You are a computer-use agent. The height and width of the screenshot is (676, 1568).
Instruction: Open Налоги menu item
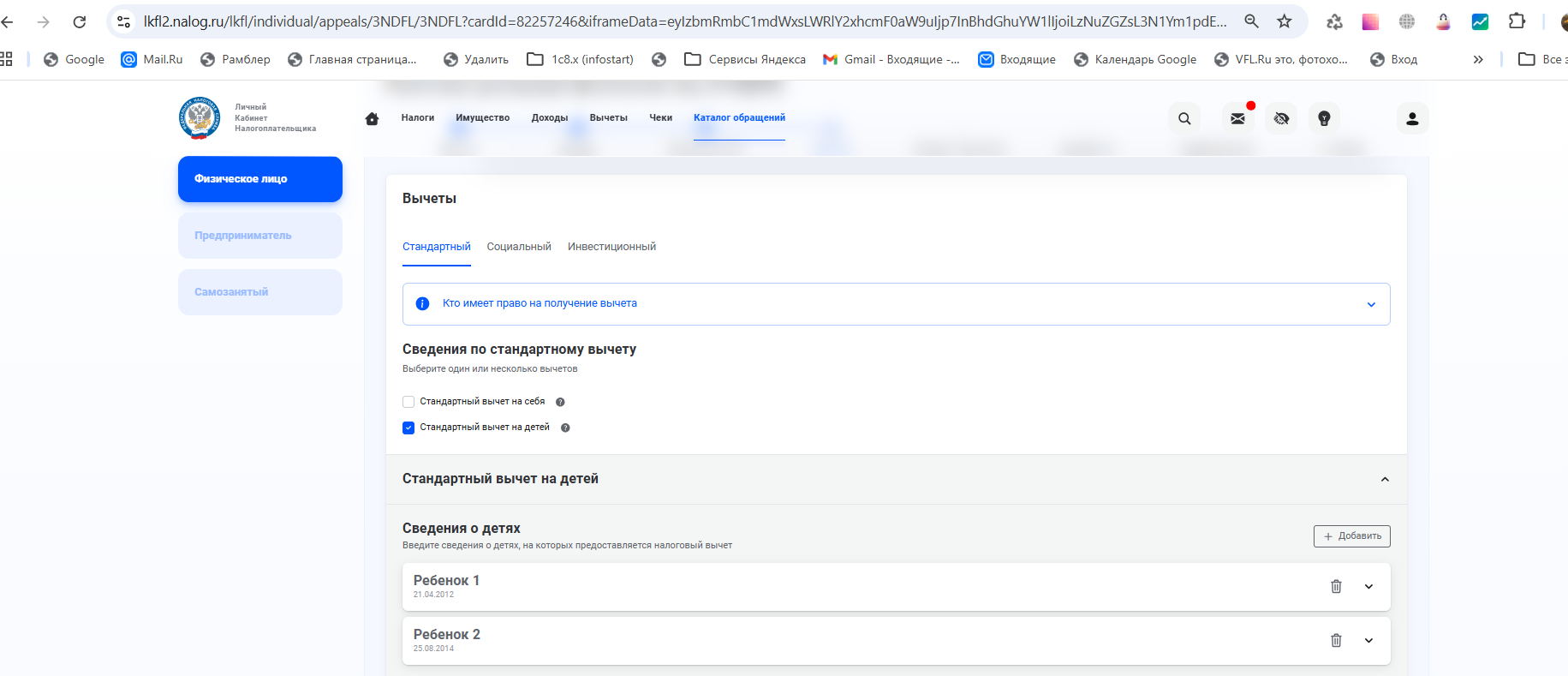pyautogui.click(x=417, y=118)
